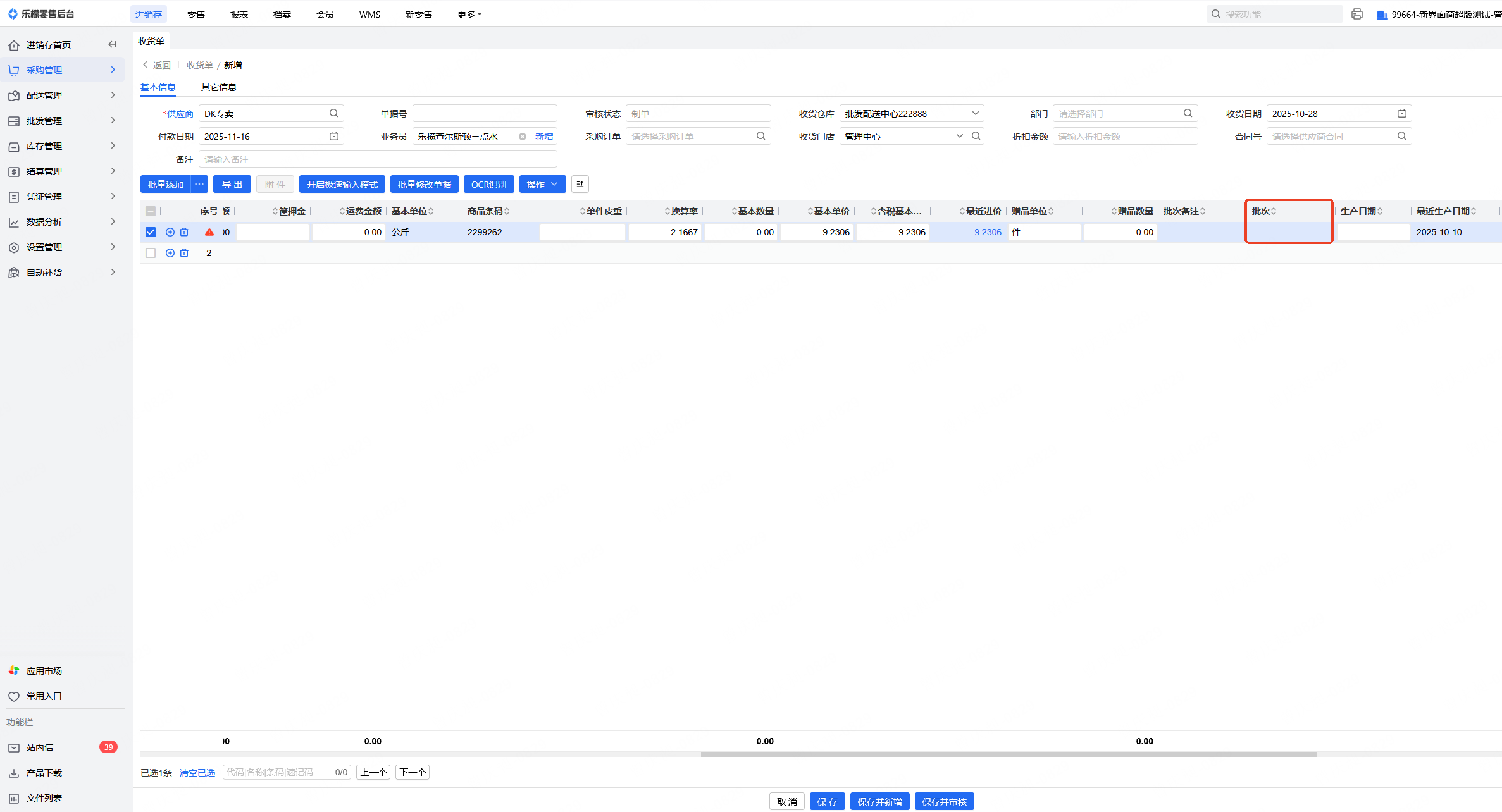Screen dimensions: 1502x812
Task: Delete row 2 using trash icon
Action: coord(184,253)
